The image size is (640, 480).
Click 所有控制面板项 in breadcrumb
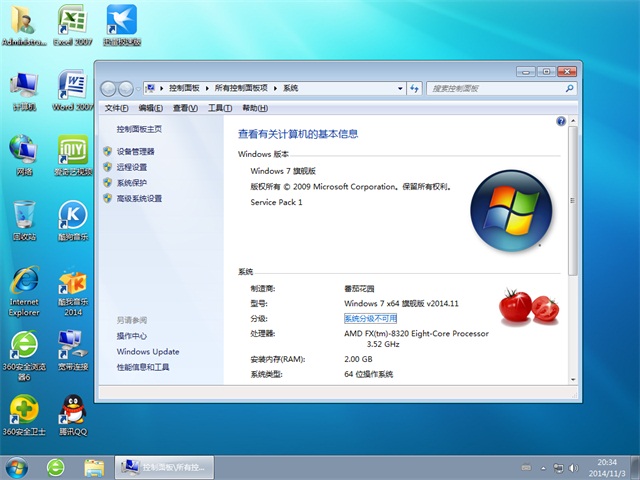pos(241,88)
